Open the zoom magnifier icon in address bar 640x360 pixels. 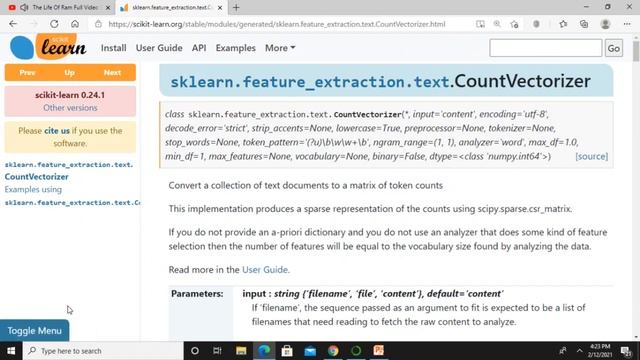click(x=497, y=24)
